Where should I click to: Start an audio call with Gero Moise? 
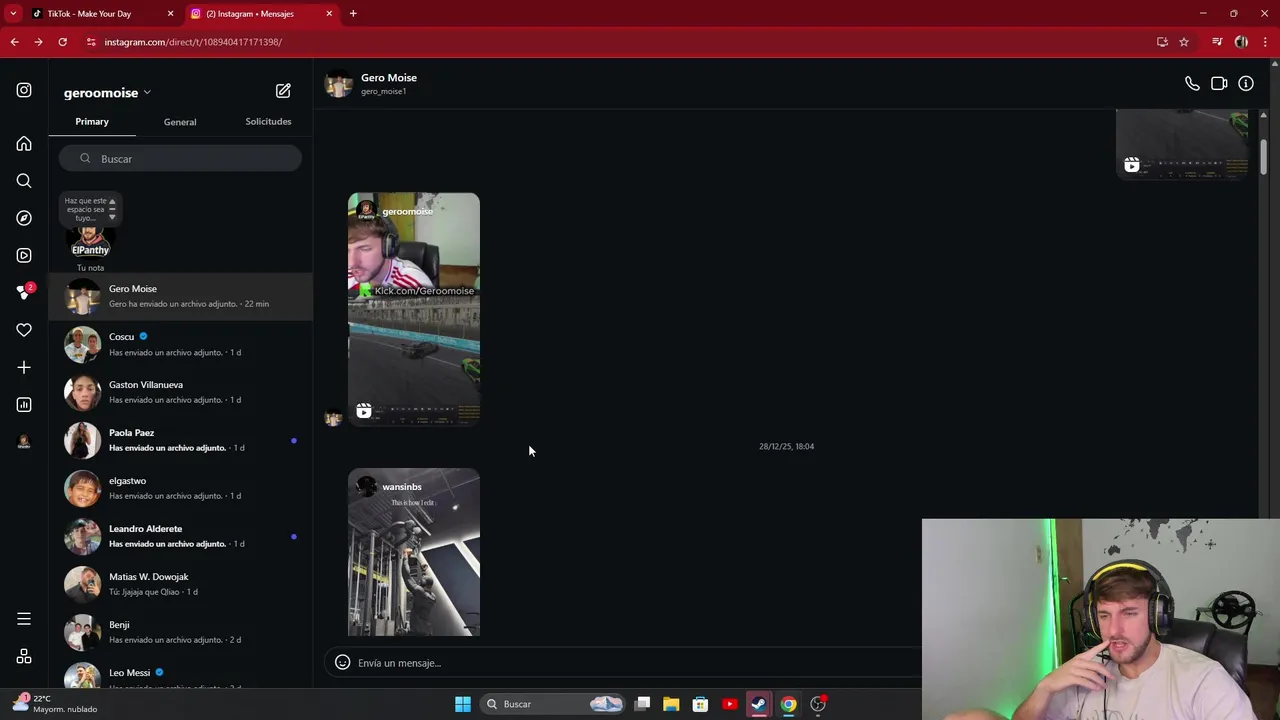click(1192, 84)
